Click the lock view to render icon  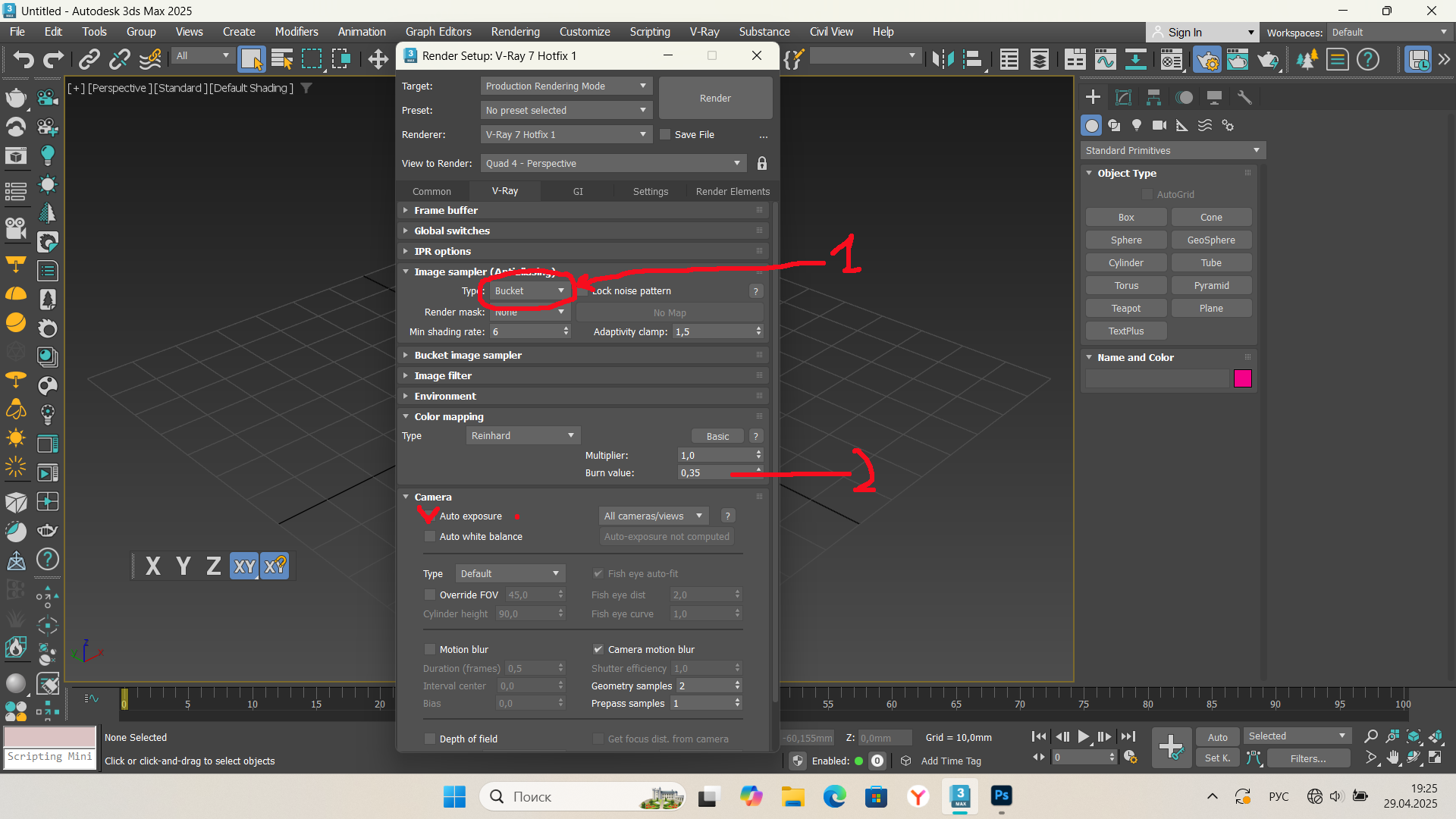pos(762,164)
